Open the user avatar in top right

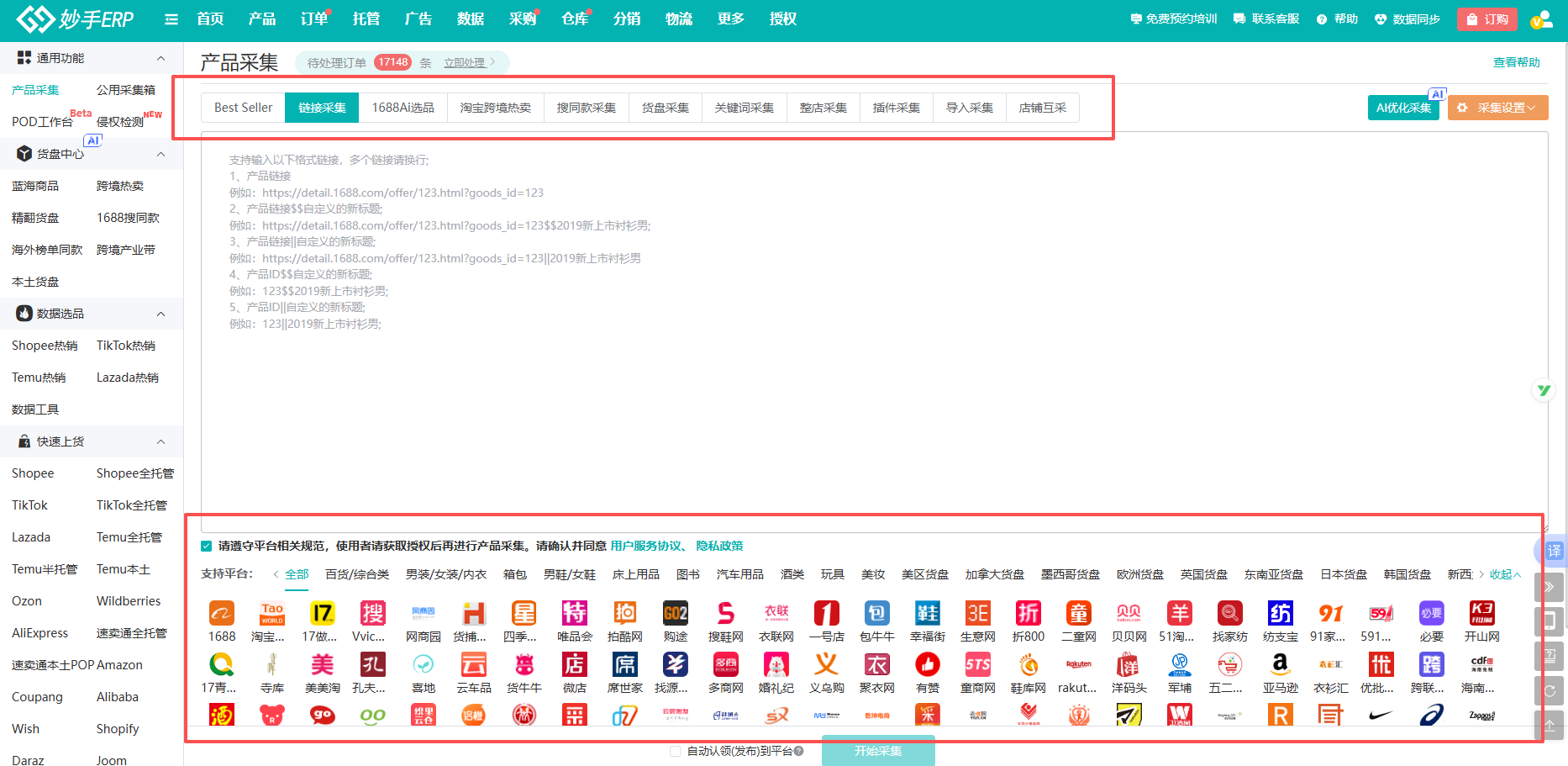click(1542, 19)
